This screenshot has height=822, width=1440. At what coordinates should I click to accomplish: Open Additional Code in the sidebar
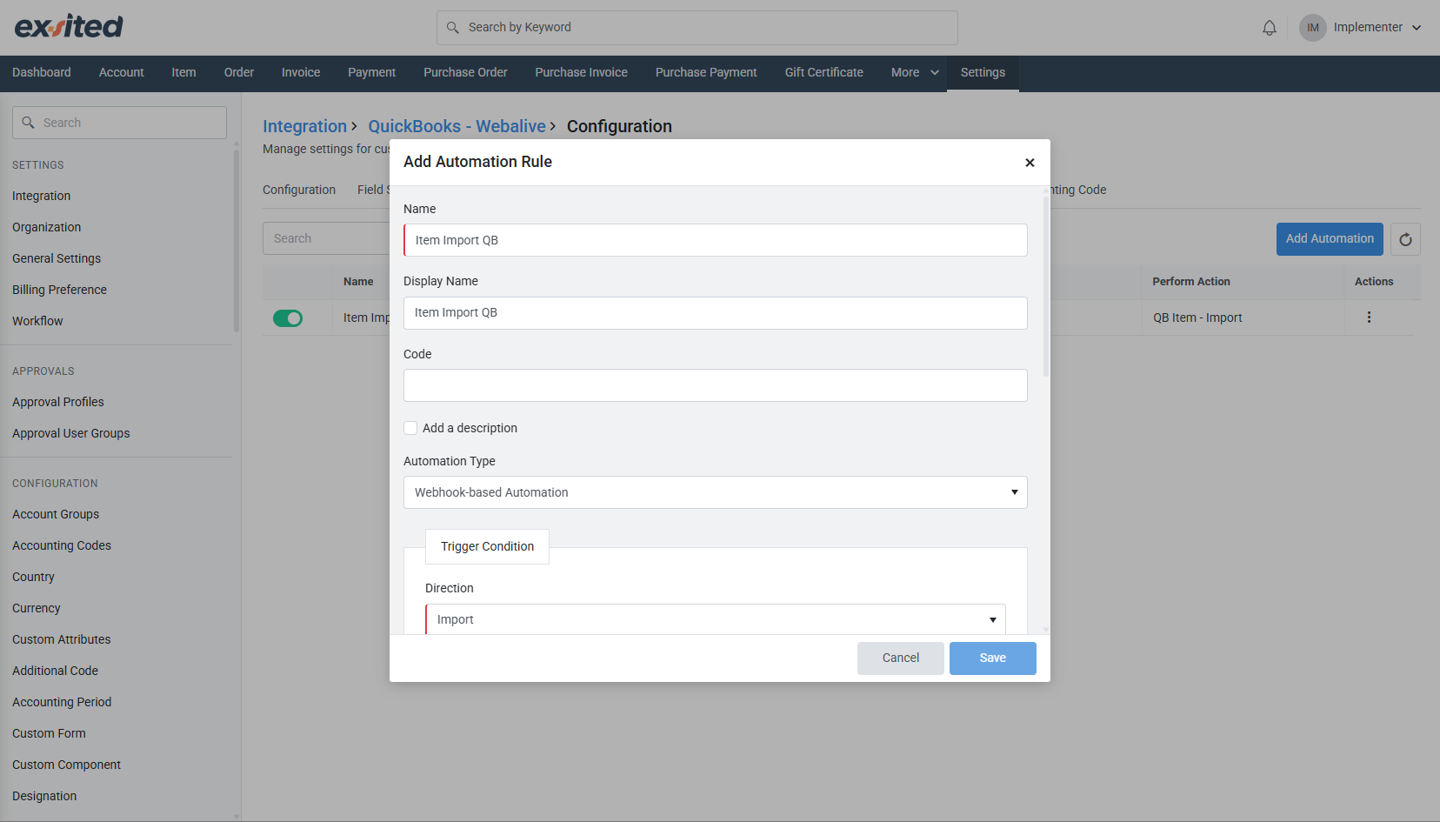(55, 671)
